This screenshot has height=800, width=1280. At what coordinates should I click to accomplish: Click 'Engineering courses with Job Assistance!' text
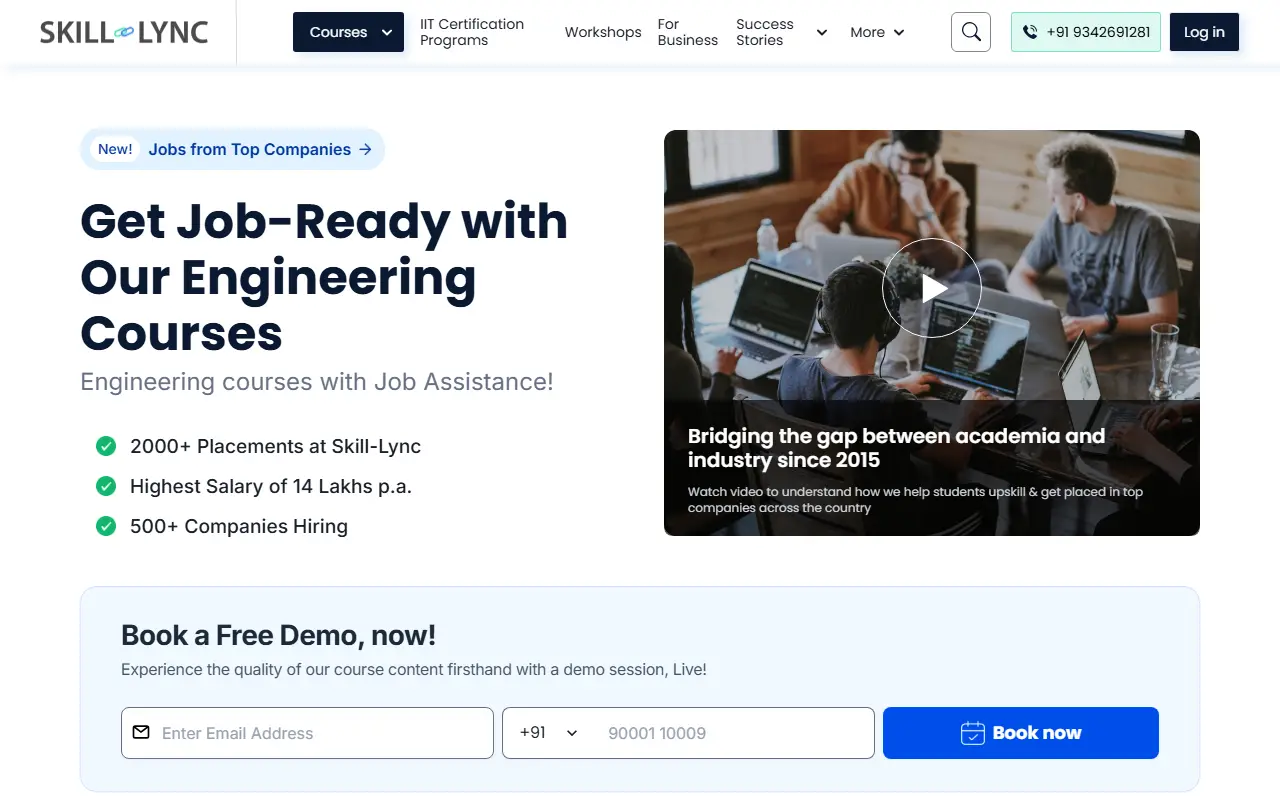[317, 381]
